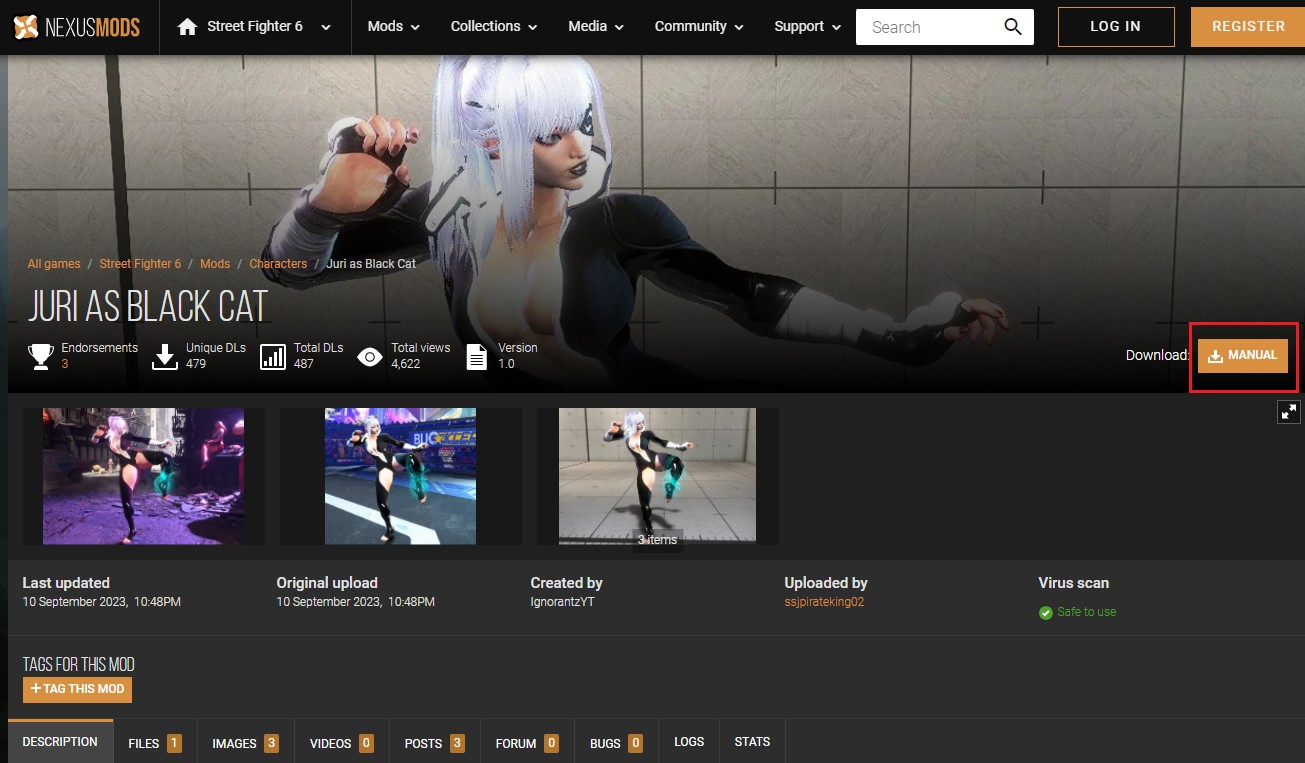Click the 3 items gallery label

(657, 540)
